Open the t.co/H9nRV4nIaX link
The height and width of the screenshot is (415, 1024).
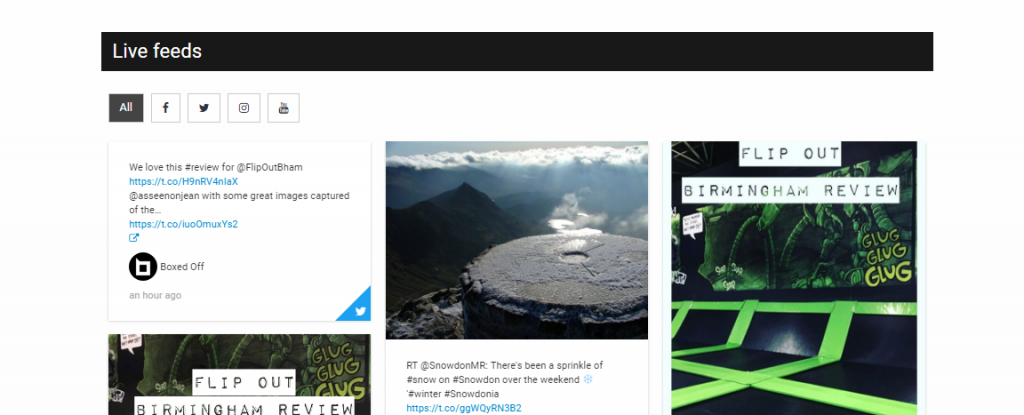click(184, 181)
